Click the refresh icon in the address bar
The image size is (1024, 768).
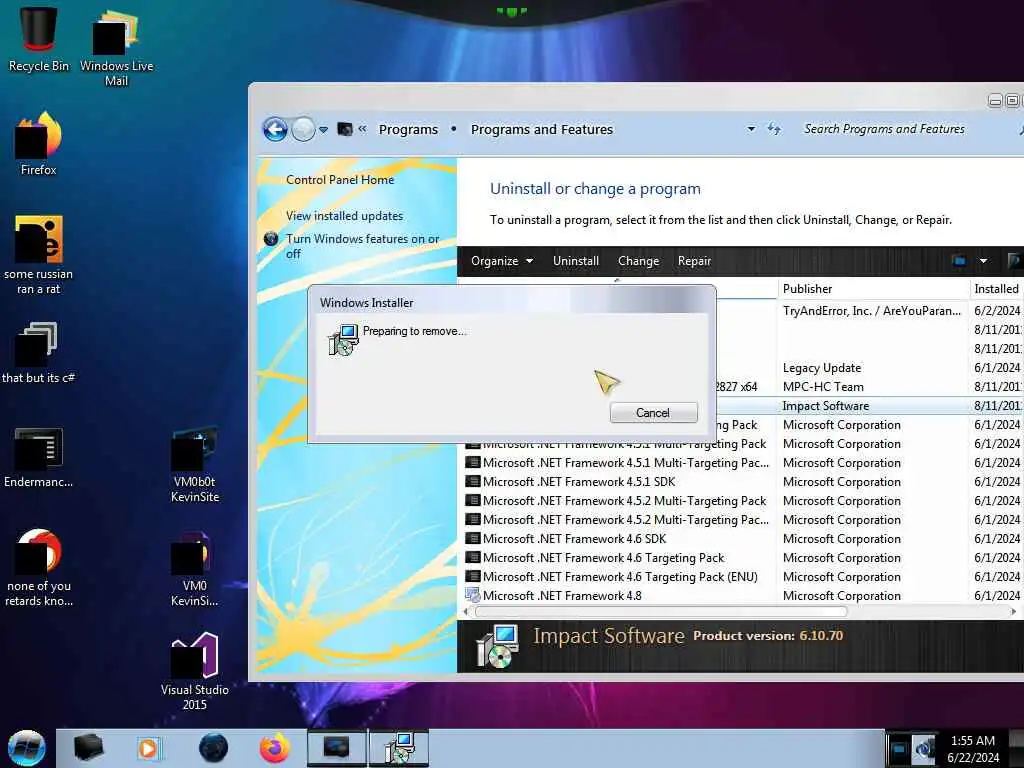[x=774, y=129]
